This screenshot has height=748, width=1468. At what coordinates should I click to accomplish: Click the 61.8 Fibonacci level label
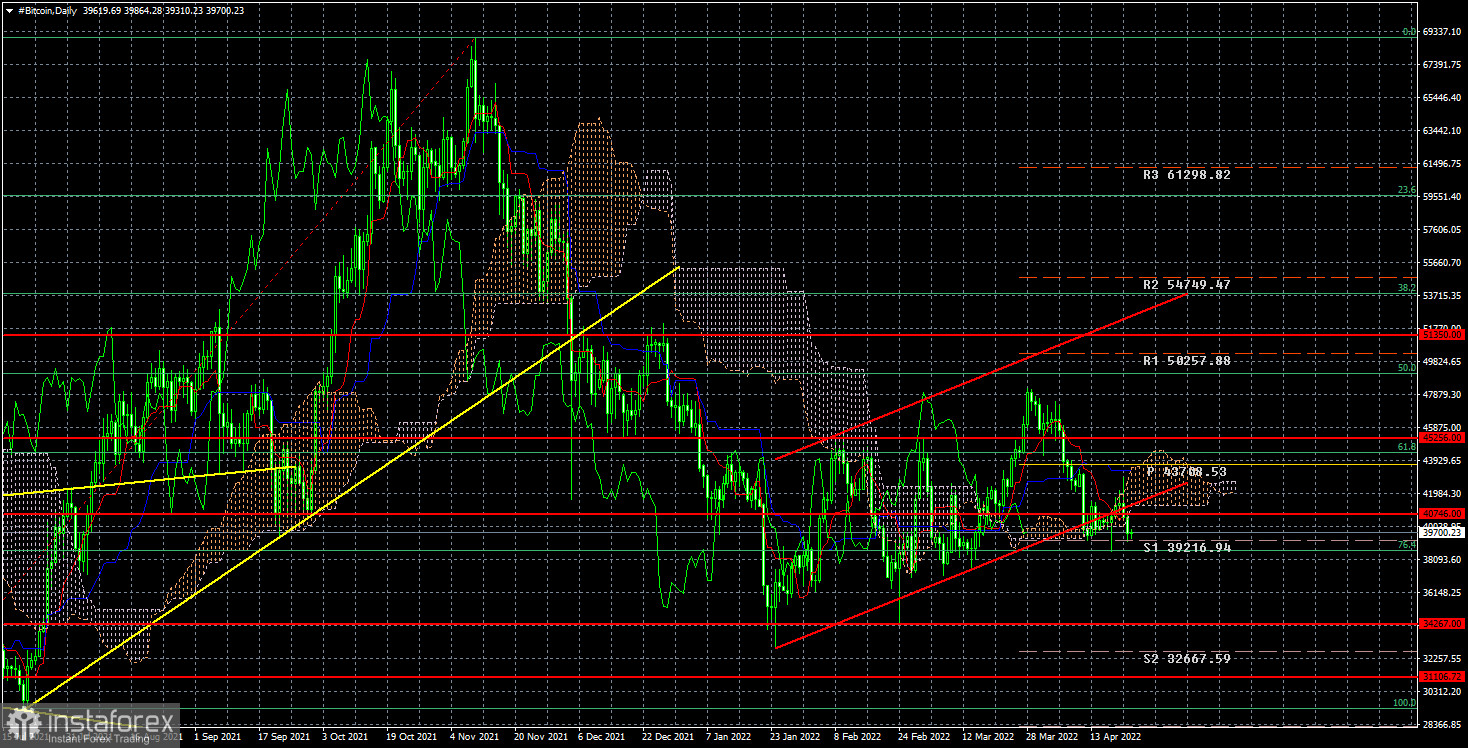[x=1406, y=447]
